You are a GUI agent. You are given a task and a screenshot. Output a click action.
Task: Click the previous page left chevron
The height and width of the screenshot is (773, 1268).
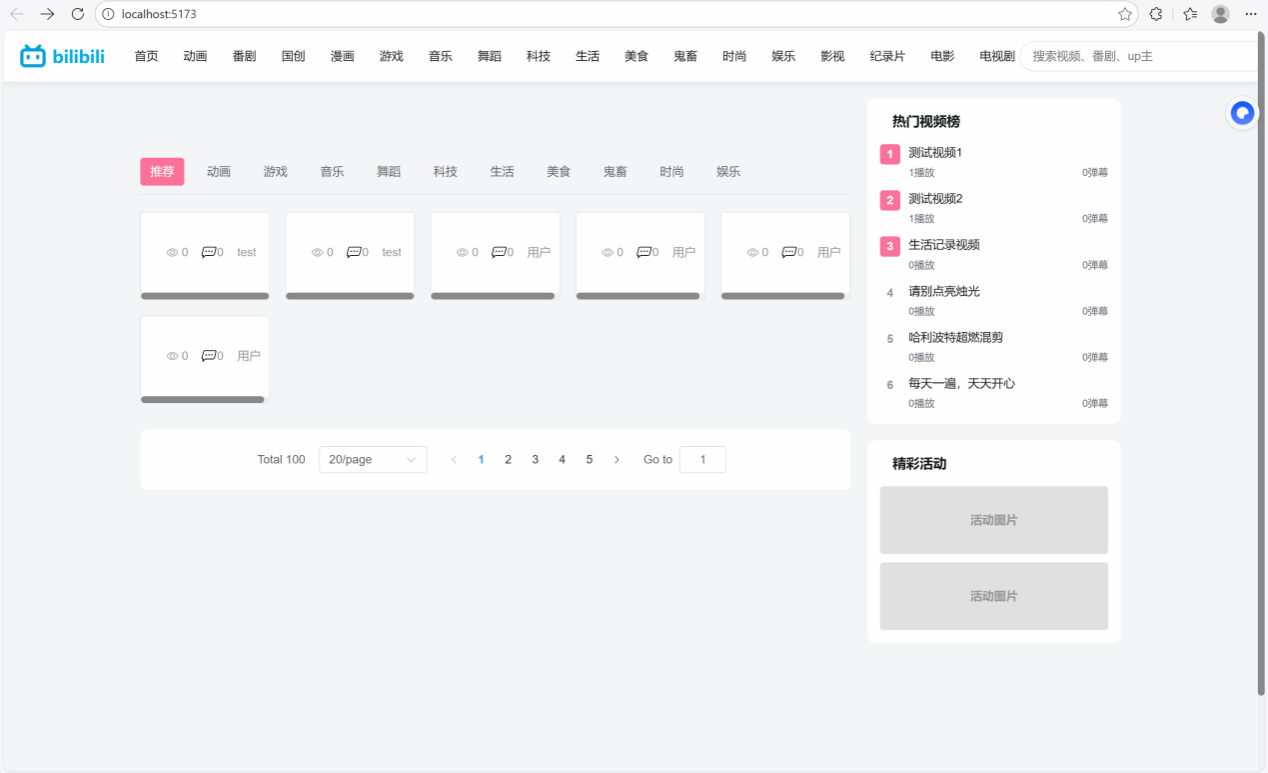tap(454, 460)
